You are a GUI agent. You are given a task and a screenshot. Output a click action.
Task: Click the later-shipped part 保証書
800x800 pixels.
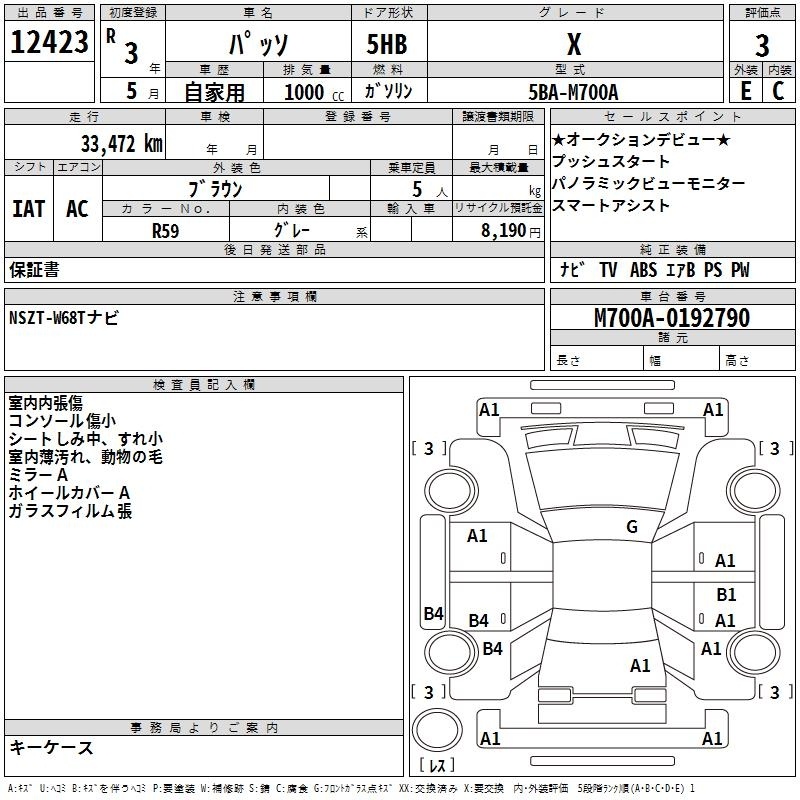[x=34, y=269]
